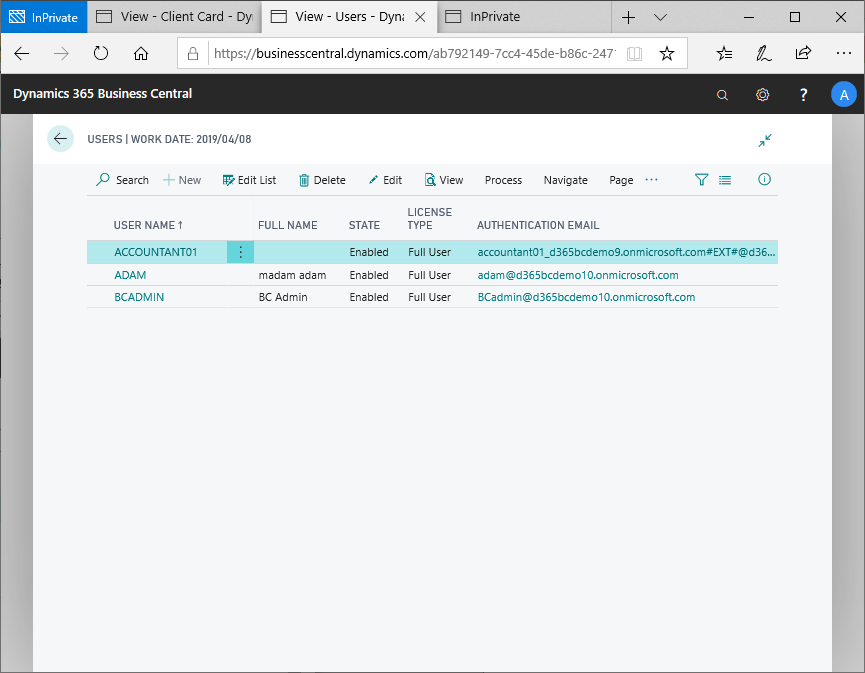Click Enabled state in ACCOUNTANT01 row
865x673 pixels.
click(x=369, y=252)
